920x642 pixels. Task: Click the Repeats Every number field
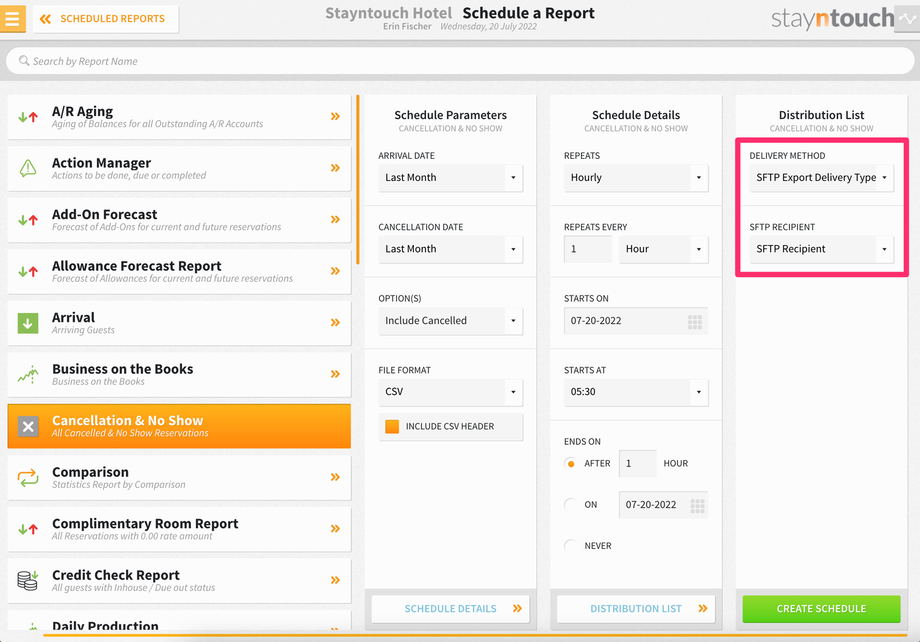point(588,249)
